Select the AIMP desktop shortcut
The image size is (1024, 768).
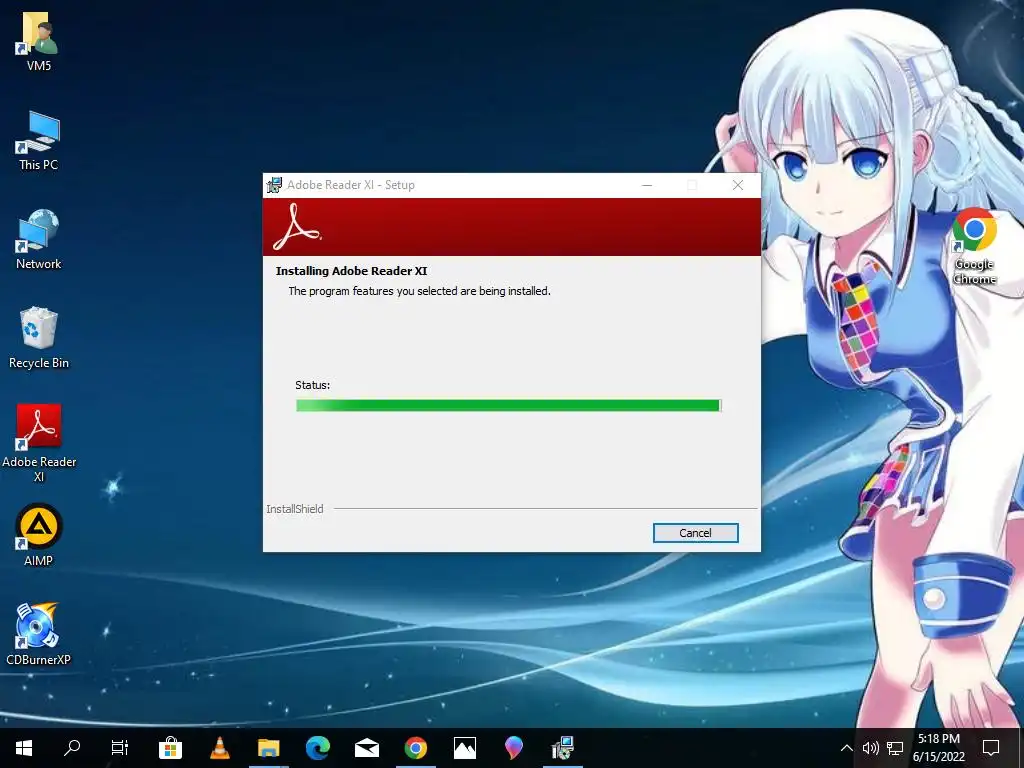(39, 534)
